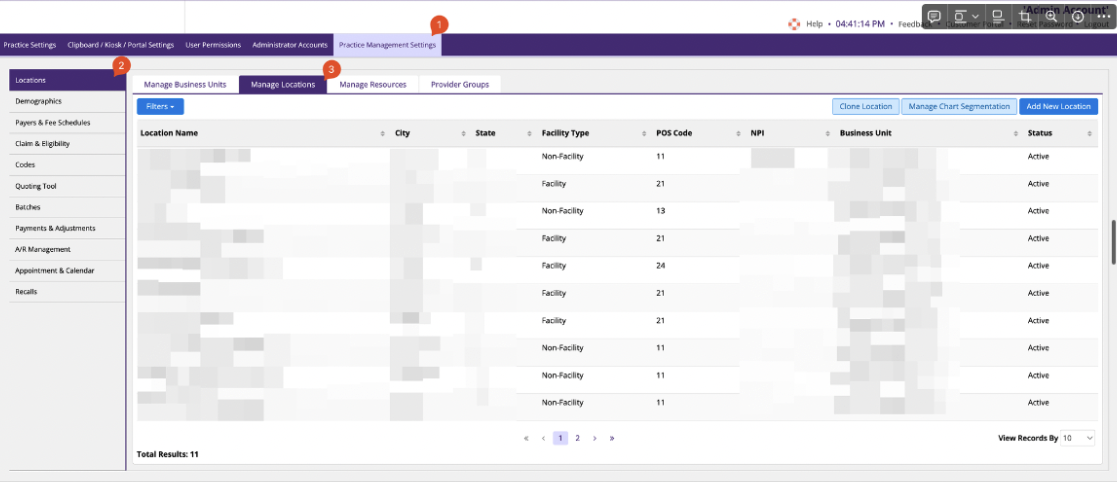Image resolution: width=1117 pixels, height=482 pixels.
Task: Click the Help text link
Action: tap(814, 24)
